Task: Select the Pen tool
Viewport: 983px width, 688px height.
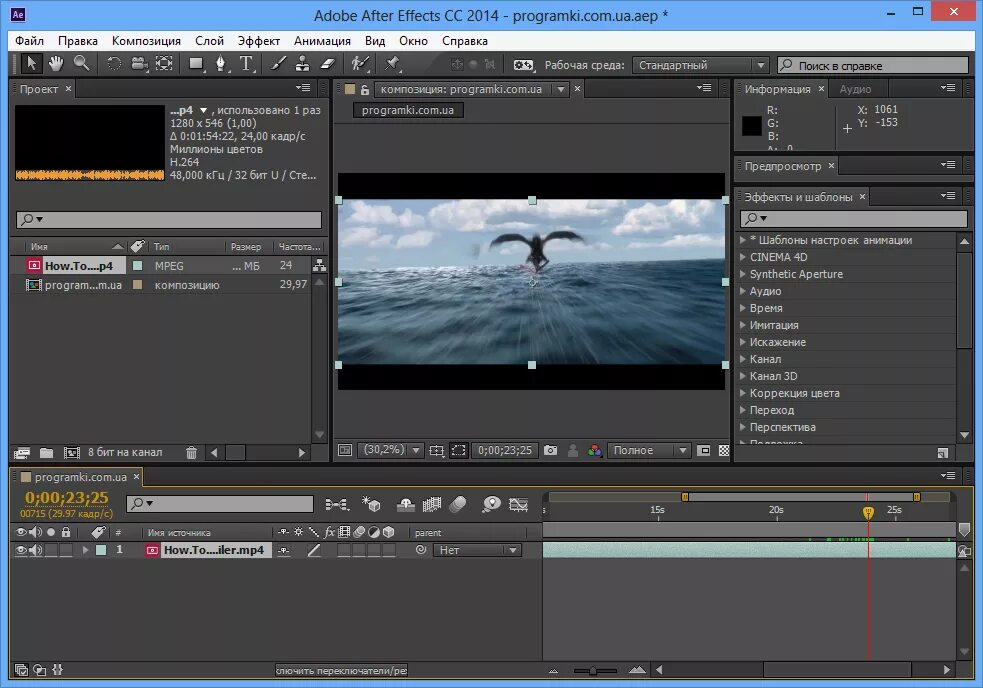Action: point(221,63)
